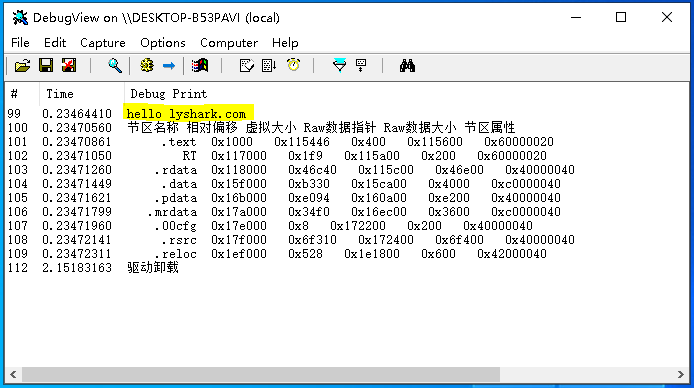Open the Computer menu
The height and width of the screenshot is (388, 694).
pos(229,43)
